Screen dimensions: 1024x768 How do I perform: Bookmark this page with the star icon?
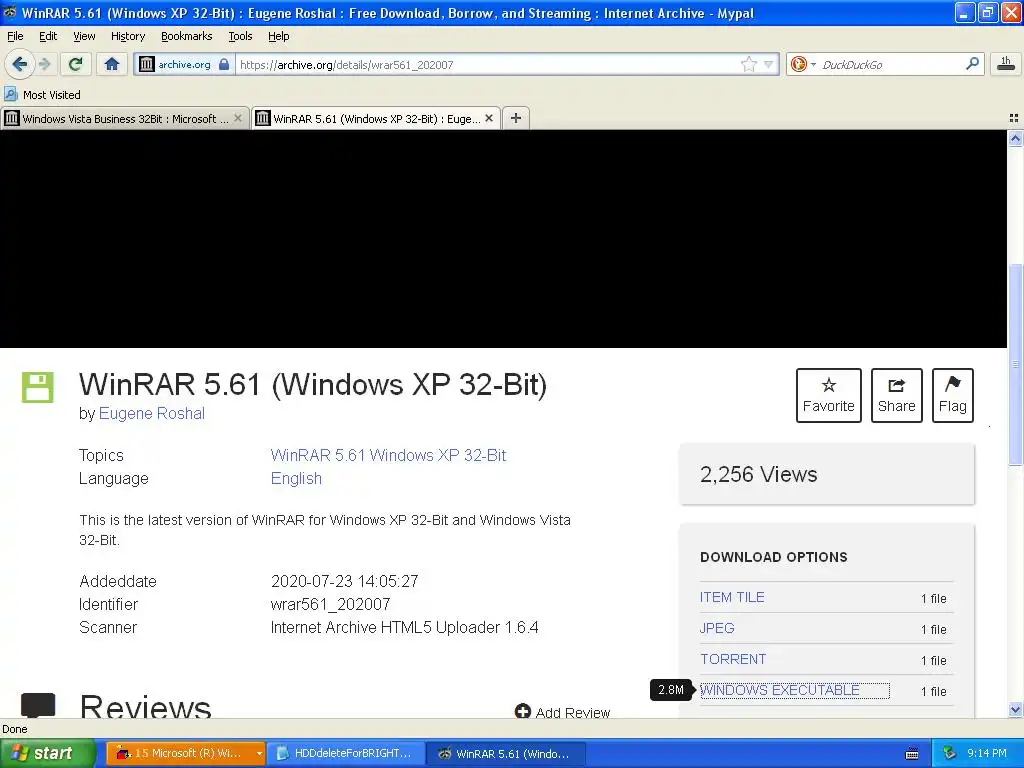[748, 64]
